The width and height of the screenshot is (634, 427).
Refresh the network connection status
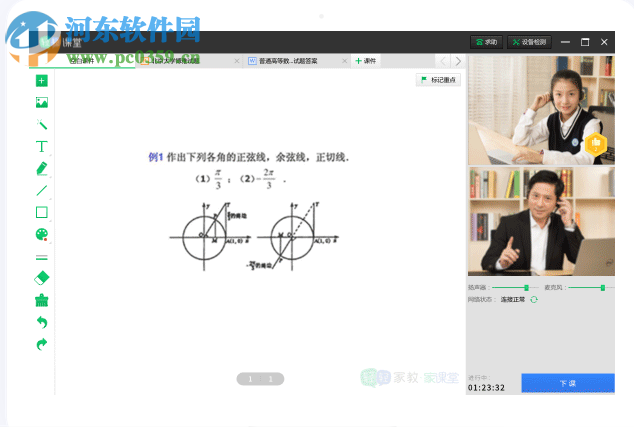tap(534, 300)
